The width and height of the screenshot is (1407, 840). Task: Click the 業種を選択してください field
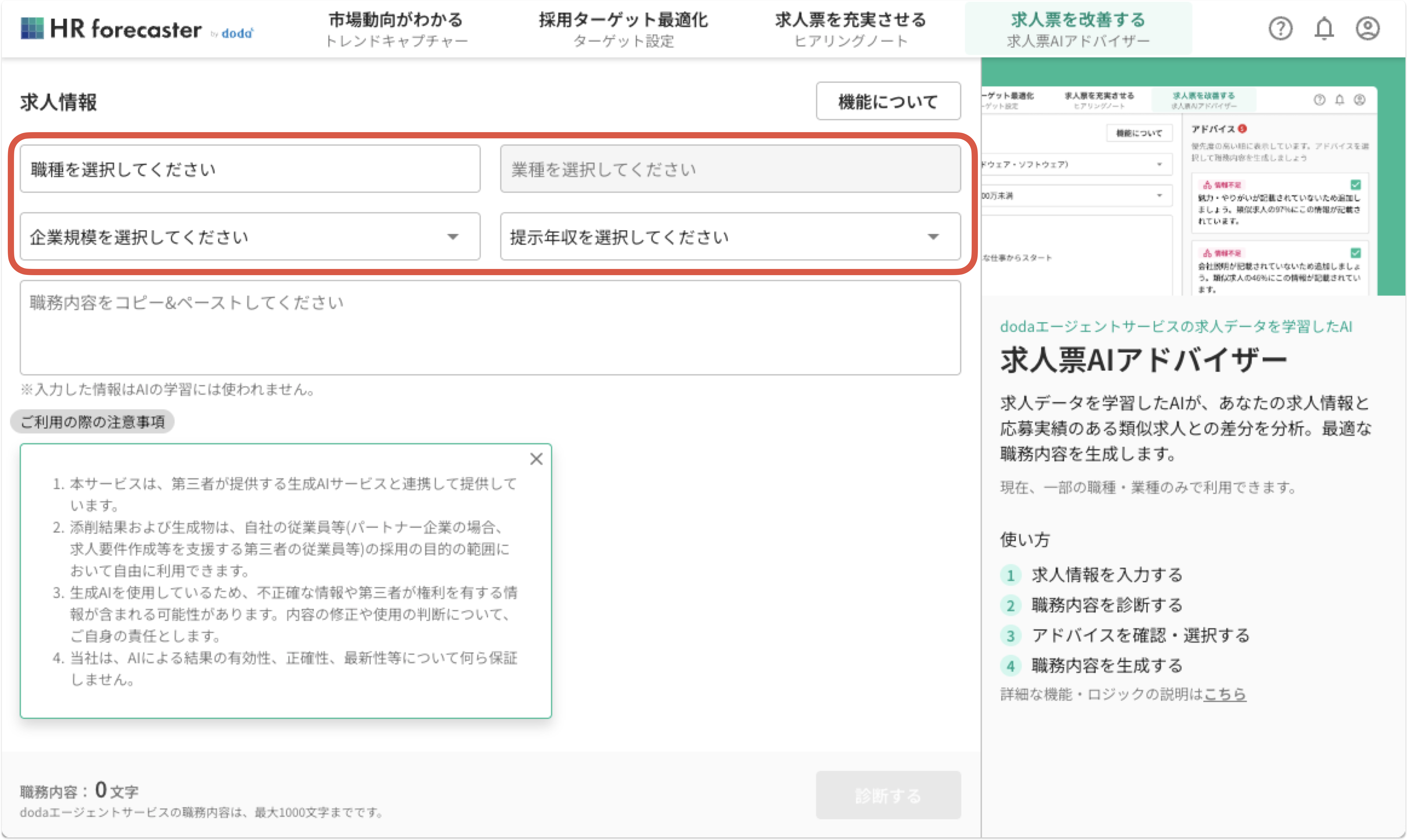pos(730,169)
